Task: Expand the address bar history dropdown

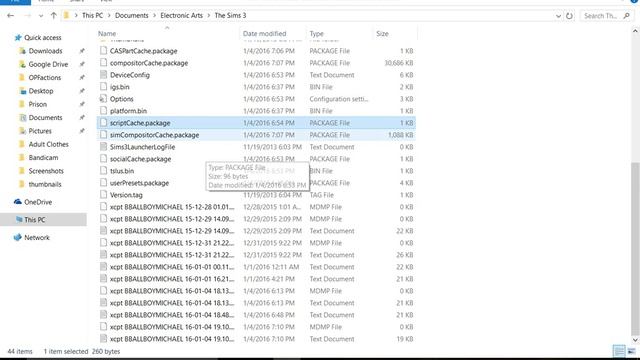Action: (x=558, y=16)
